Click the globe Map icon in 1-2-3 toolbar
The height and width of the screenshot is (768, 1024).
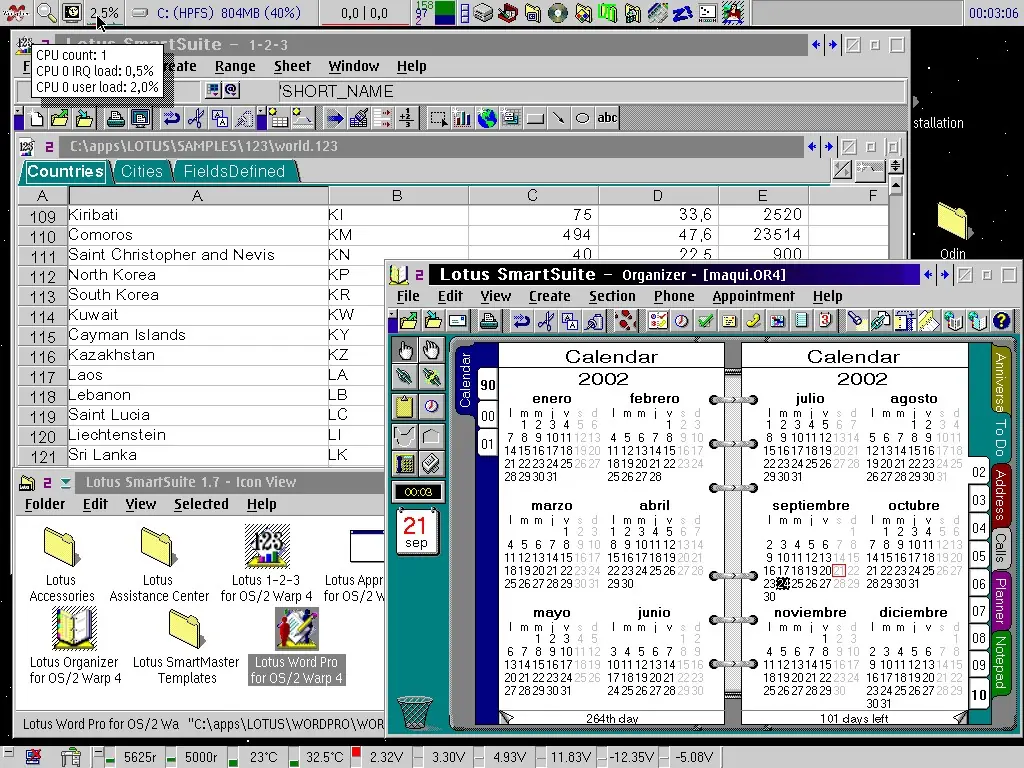[x=487, y=118]
